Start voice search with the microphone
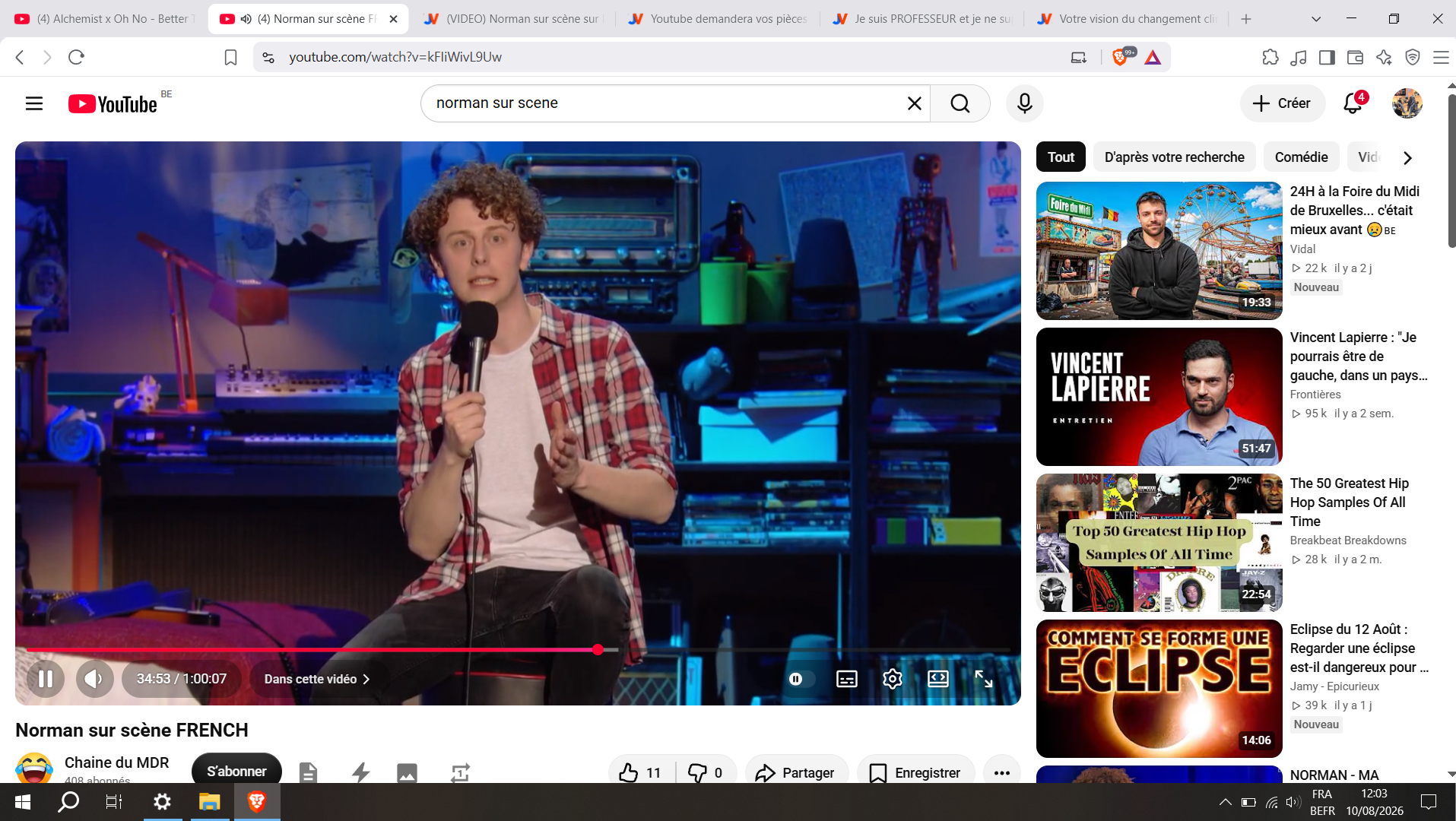This screenshot has width=1456, height=821. click(1025, 103)
